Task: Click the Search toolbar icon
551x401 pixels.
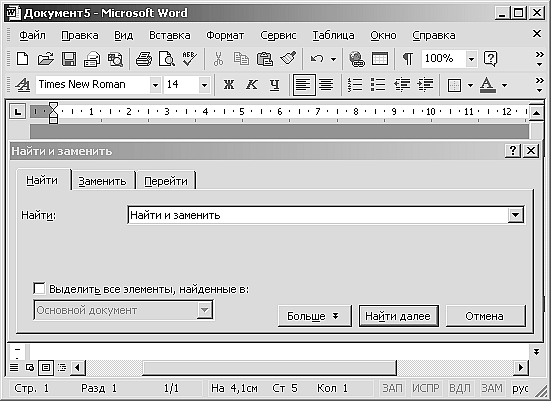Action: click(x=115, y=59)
